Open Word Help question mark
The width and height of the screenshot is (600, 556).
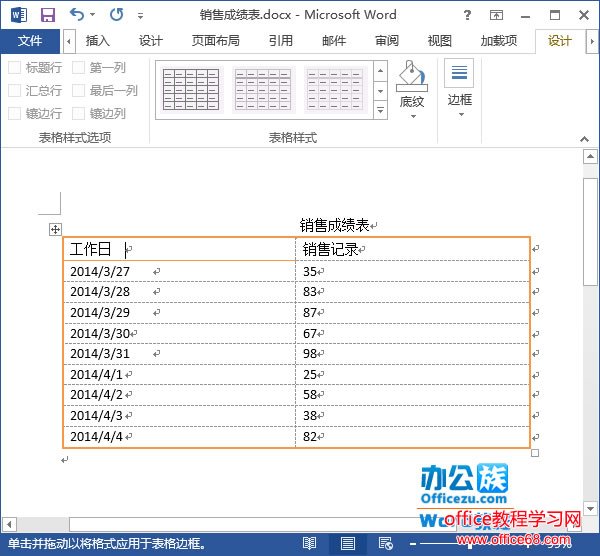point(467,15)
